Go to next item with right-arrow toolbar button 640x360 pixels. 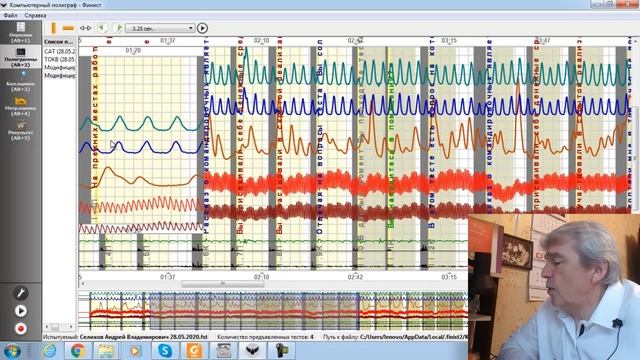[x=118, y=28]
